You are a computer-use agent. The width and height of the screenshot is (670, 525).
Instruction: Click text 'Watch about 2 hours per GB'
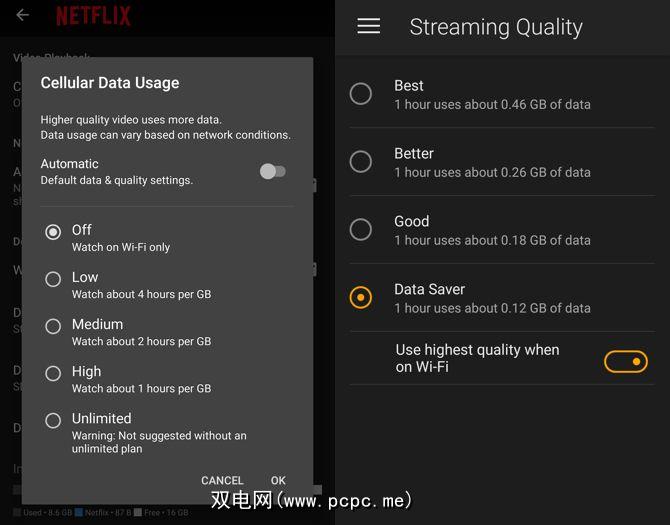[x=141, y=341]
